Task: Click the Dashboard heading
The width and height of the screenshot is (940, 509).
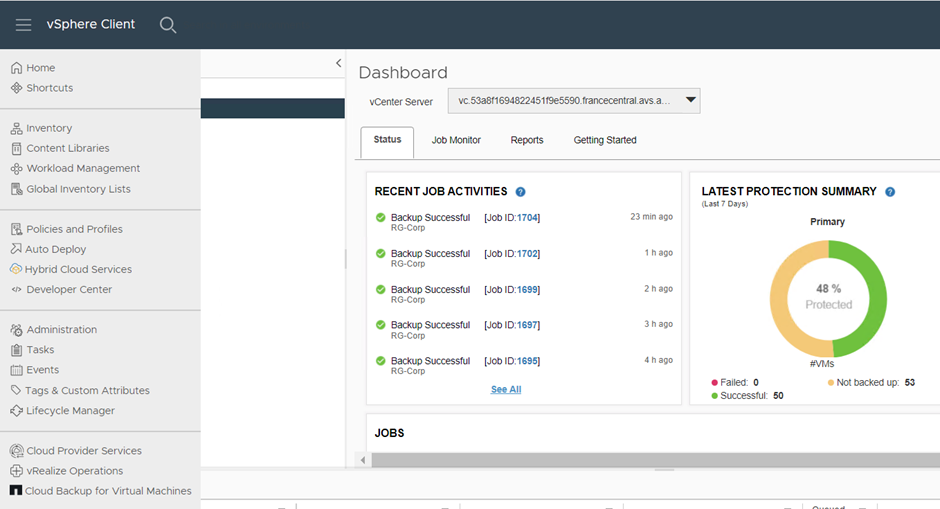Action: coord(403,73)
